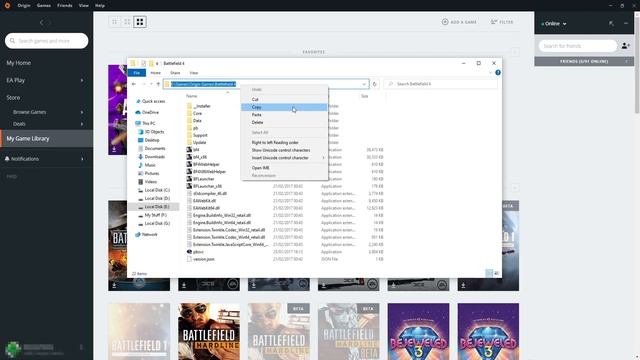Select the bf4 application file

point(196,150)
